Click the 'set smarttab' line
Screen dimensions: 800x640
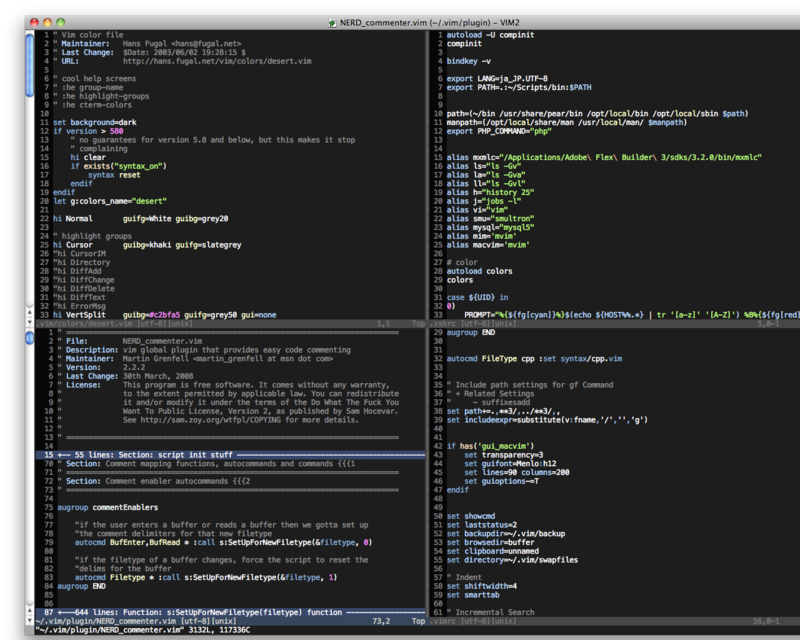click(x=473, y=595)
